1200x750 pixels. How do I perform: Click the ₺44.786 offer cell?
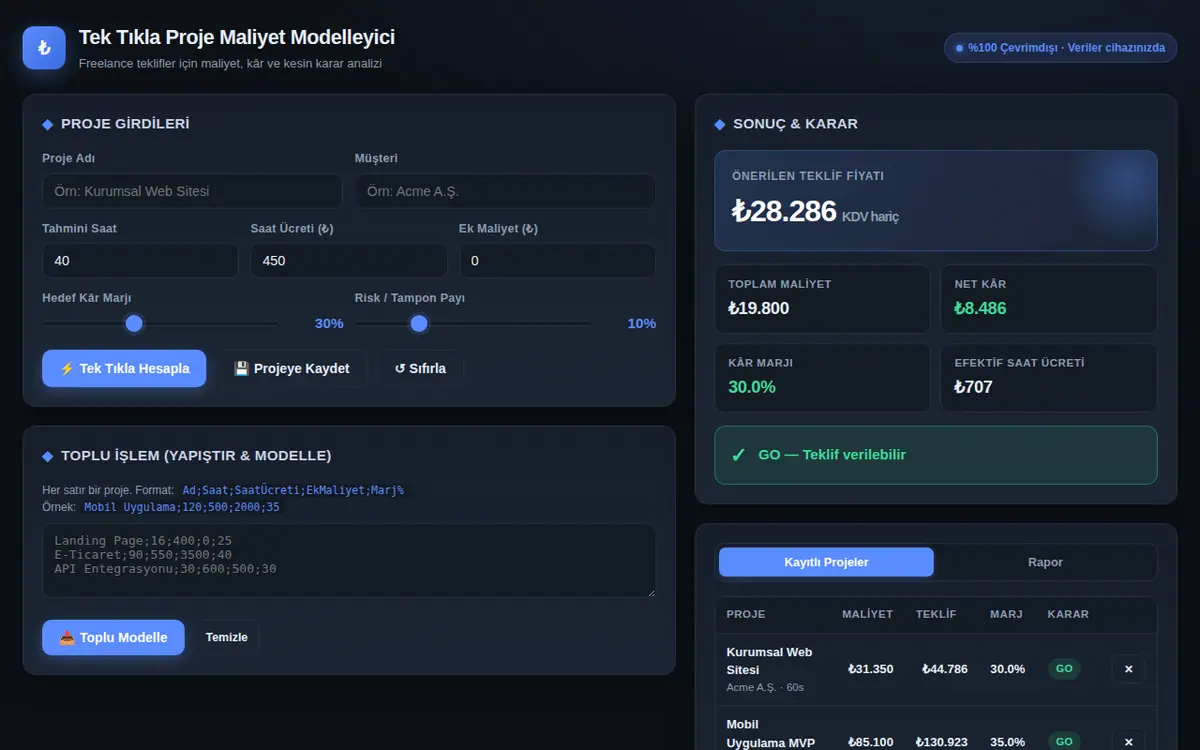pos(944,669)
